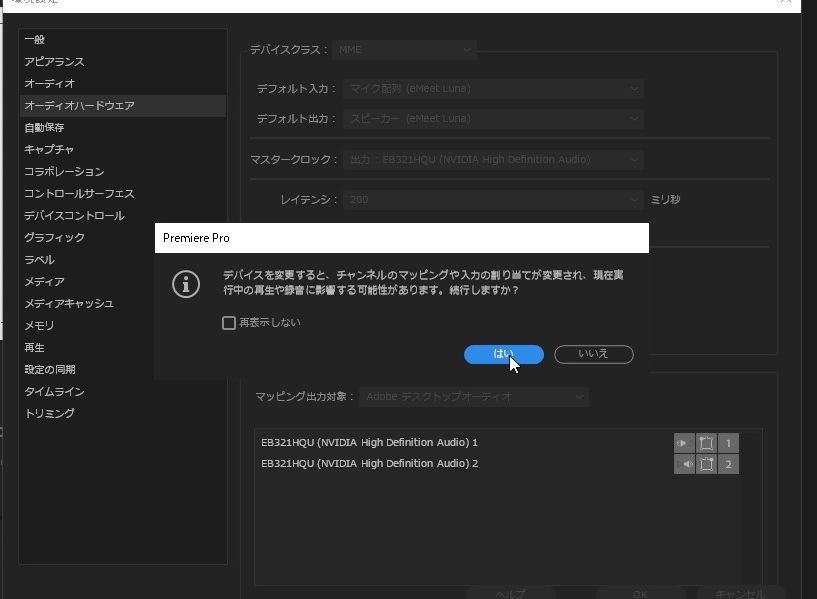This screenshot has width=817, height=599.
Task: Open the レイテンシ 200 dropdown
Action: tap(493, 199)
